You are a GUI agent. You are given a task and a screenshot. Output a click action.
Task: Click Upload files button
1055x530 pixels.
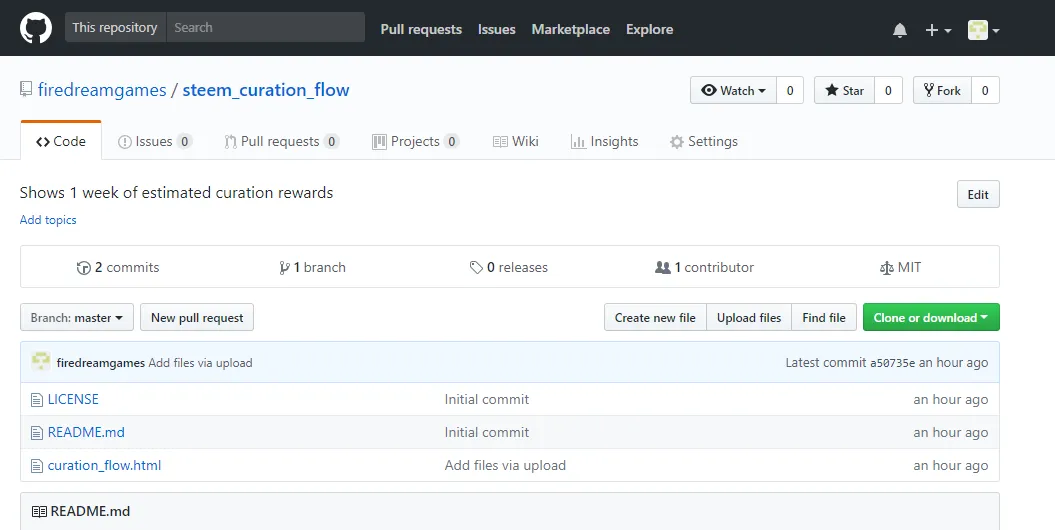click(749, 317)
